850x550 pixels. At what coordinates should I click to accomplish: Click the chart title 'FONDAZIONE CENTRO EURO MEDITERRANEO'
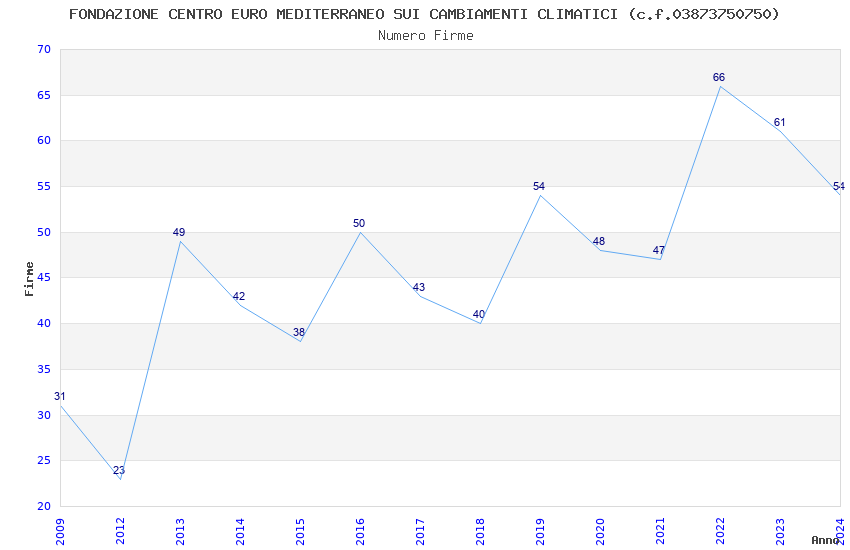click(x=227, y=14)
